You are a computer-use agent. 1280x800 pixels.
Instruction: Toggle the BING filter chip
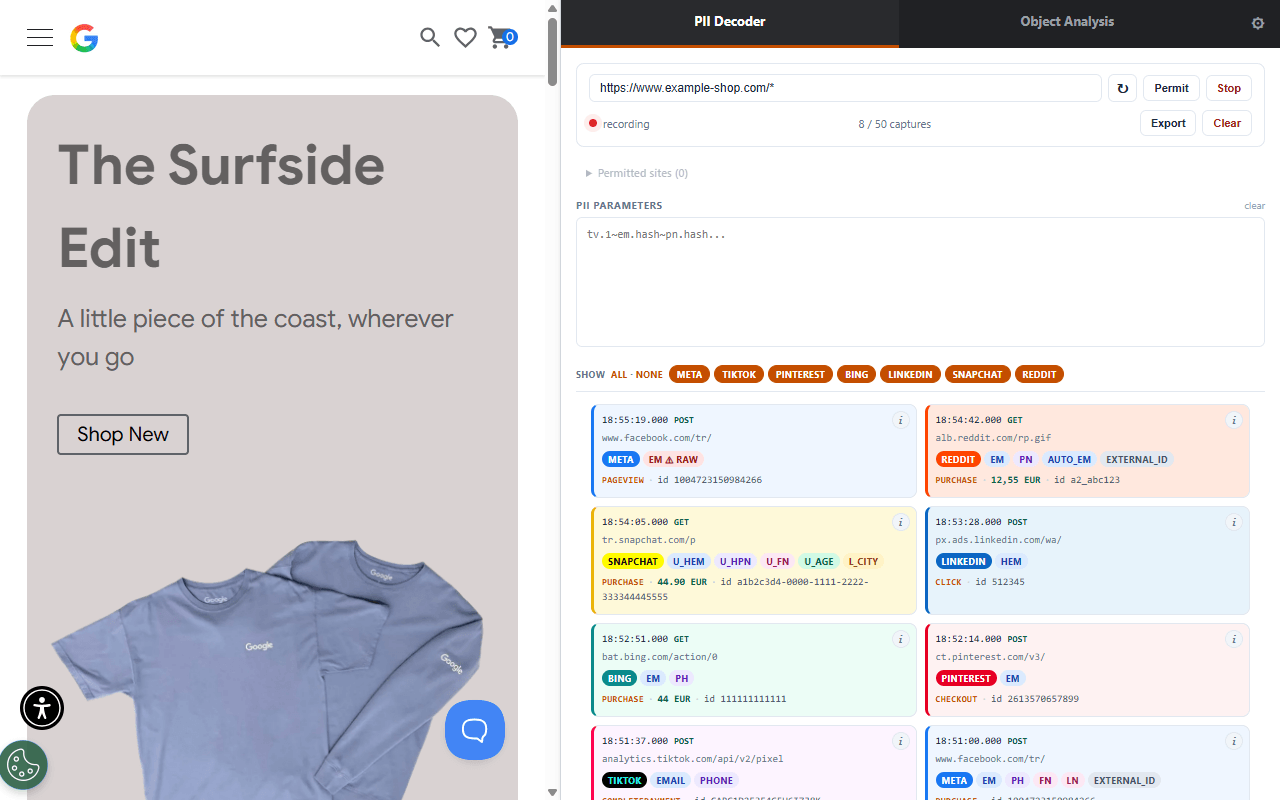[x=856, y=374]
